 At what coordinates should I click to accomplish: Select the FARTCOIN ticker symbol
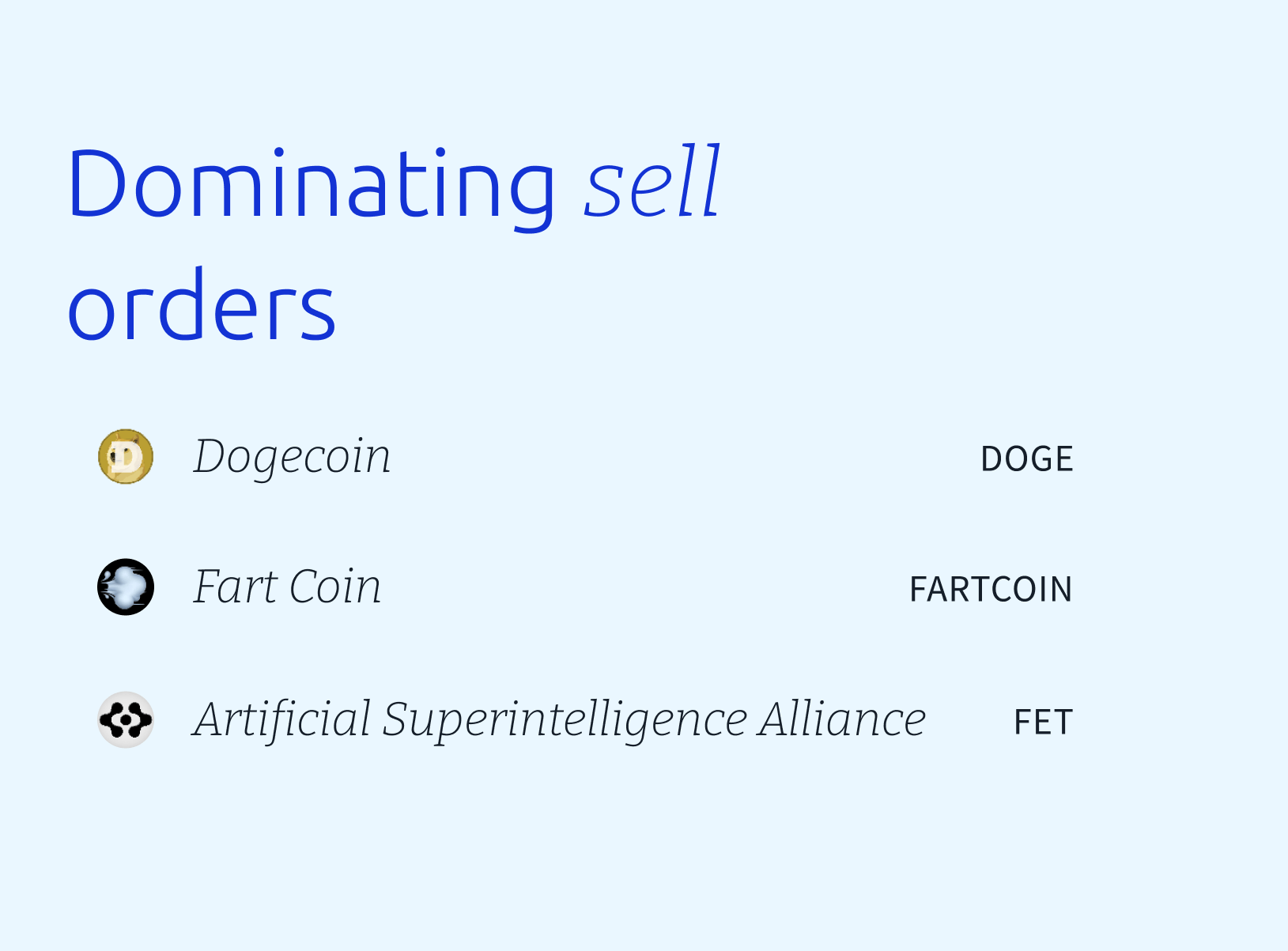click(991, 590)
